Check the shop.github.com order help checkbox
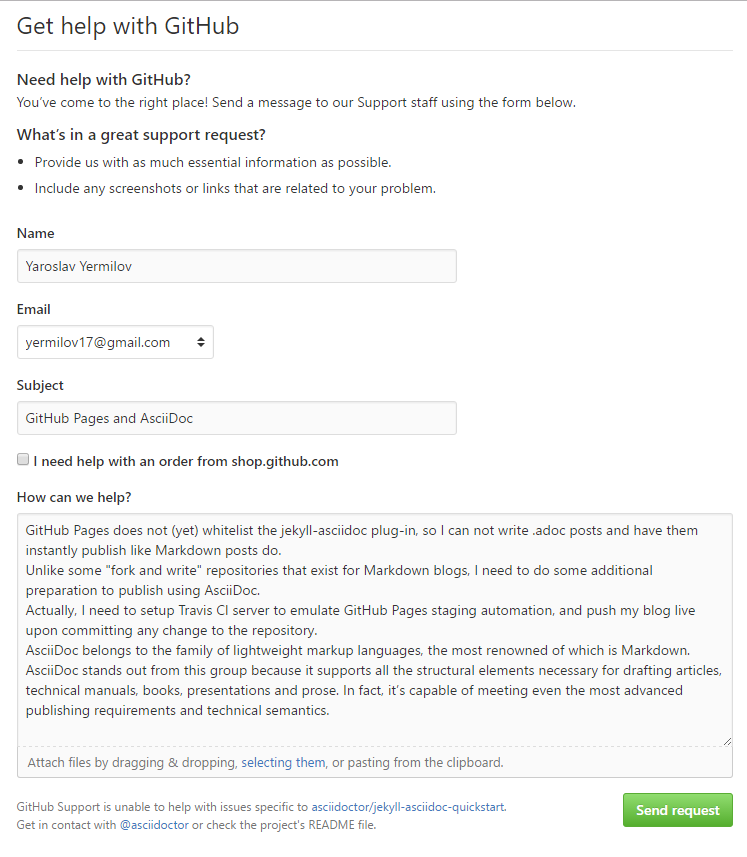 (23, 460)
